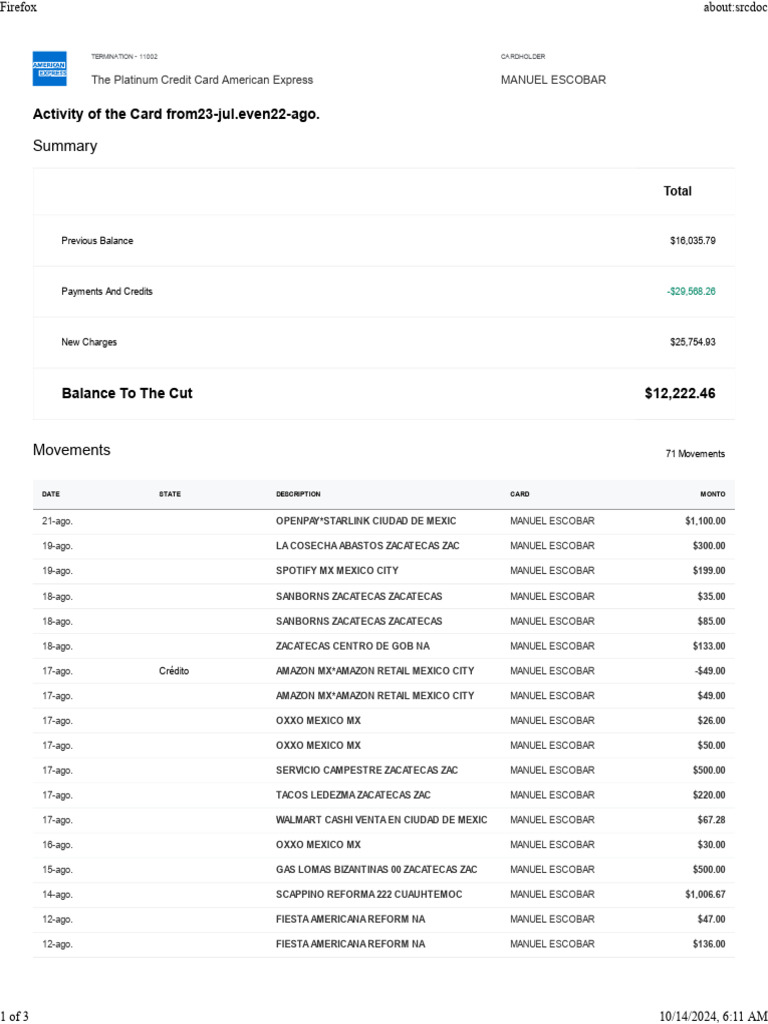Click the American Express logo
The image size is (768, 1024).
tap(49, 67)
